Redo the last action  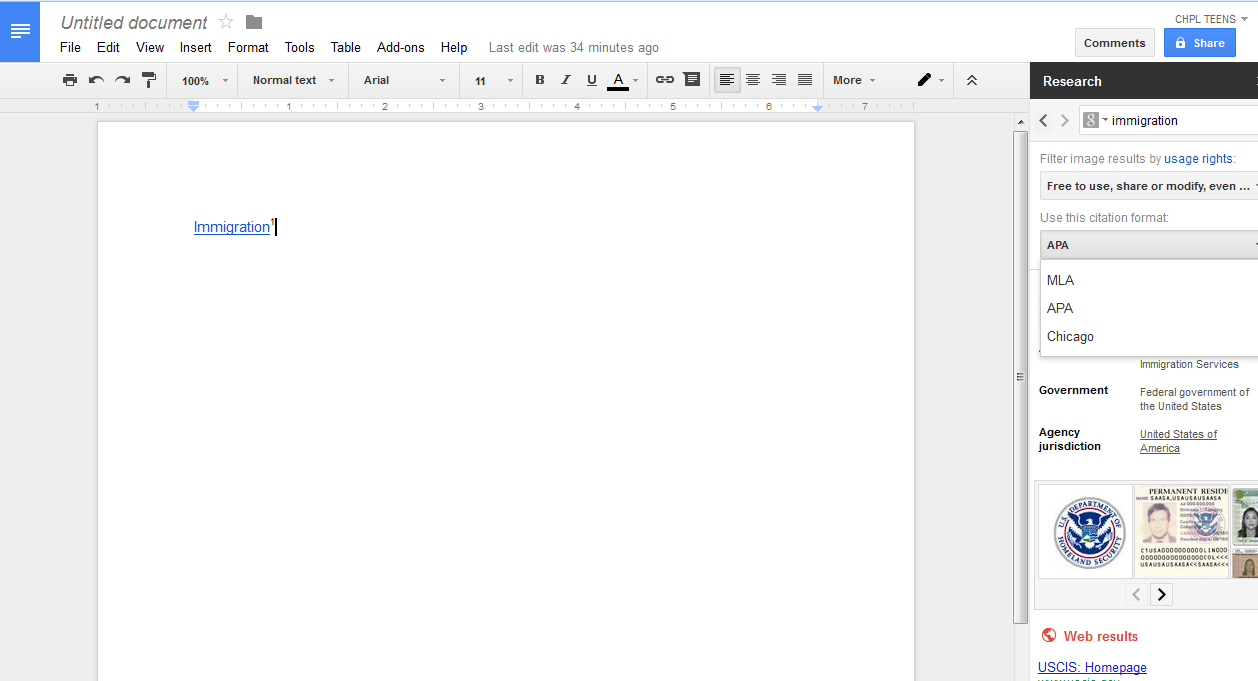coord(122,80)
